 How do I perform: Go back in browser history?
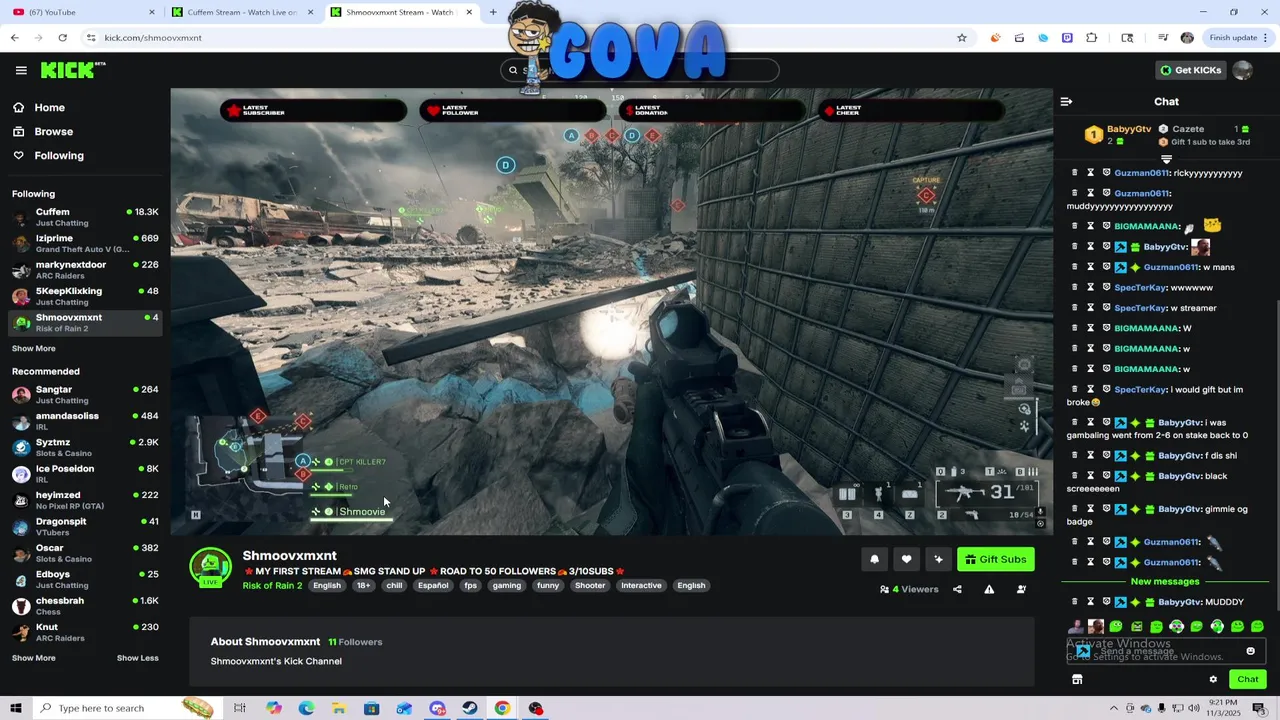14,38
